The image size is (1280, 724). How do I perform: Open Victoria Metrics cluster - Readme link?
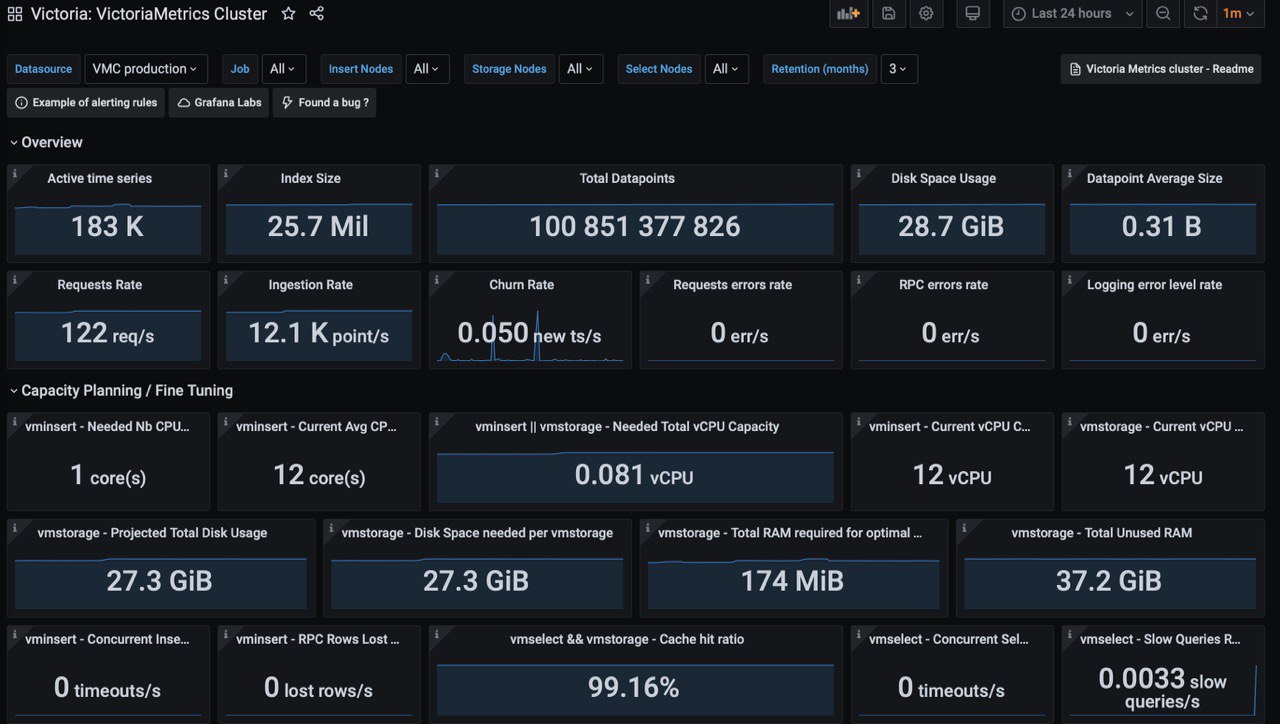point(1161,69)
